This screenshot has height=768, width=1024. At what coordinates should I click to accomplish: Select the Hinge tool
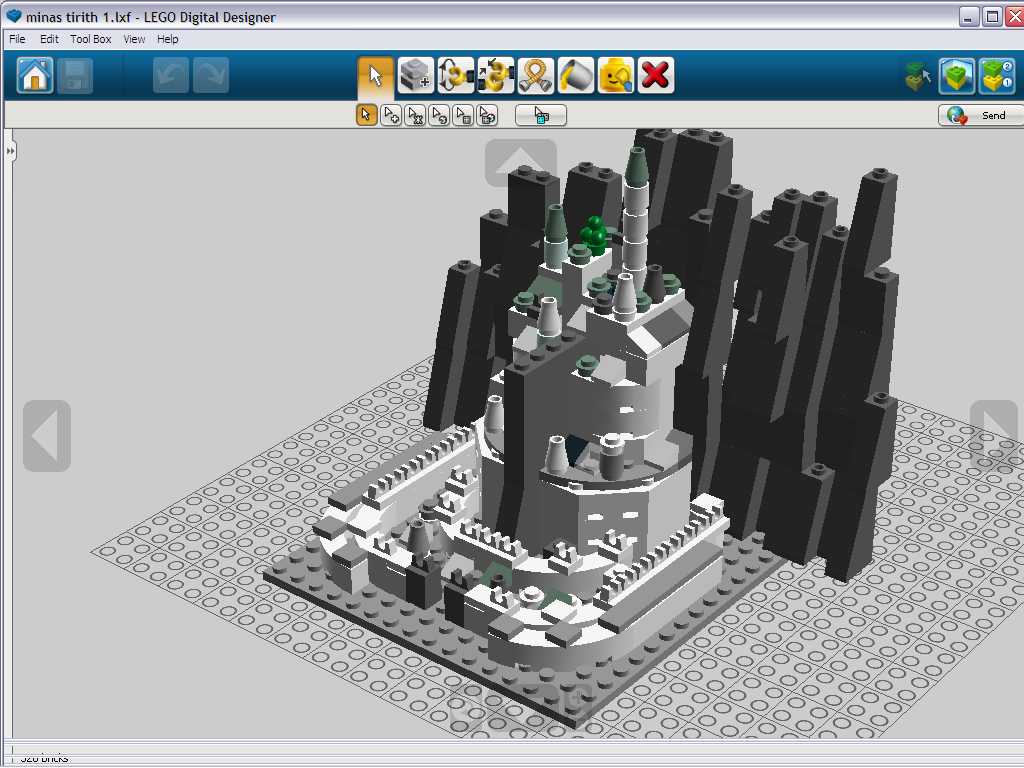(455, 76)
